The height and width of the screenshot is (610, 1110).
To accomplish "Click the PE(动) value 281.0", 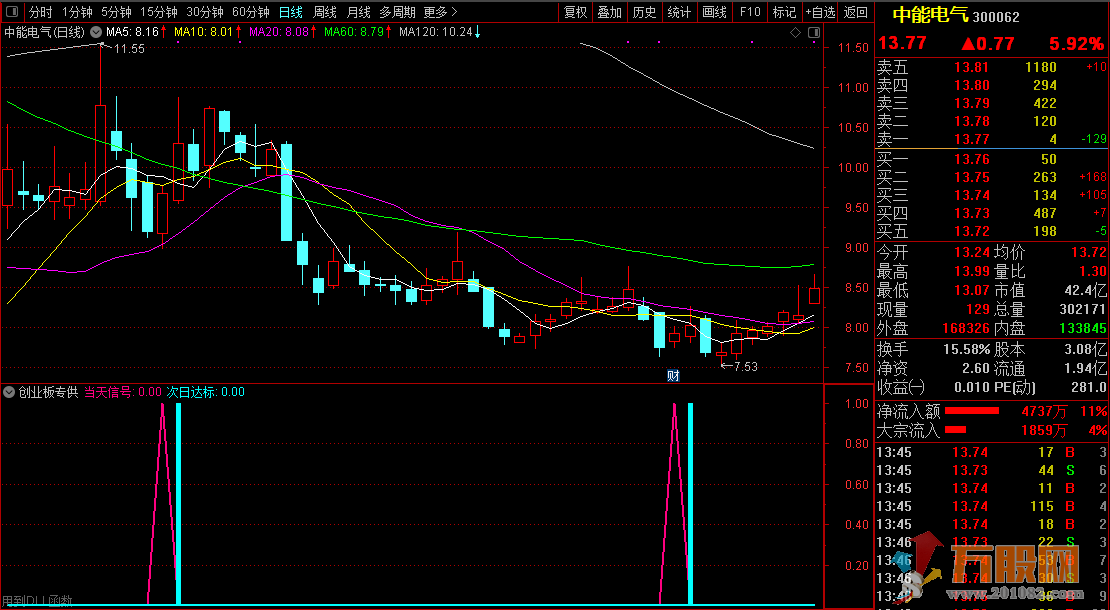I will click(x=1090, y=388).
